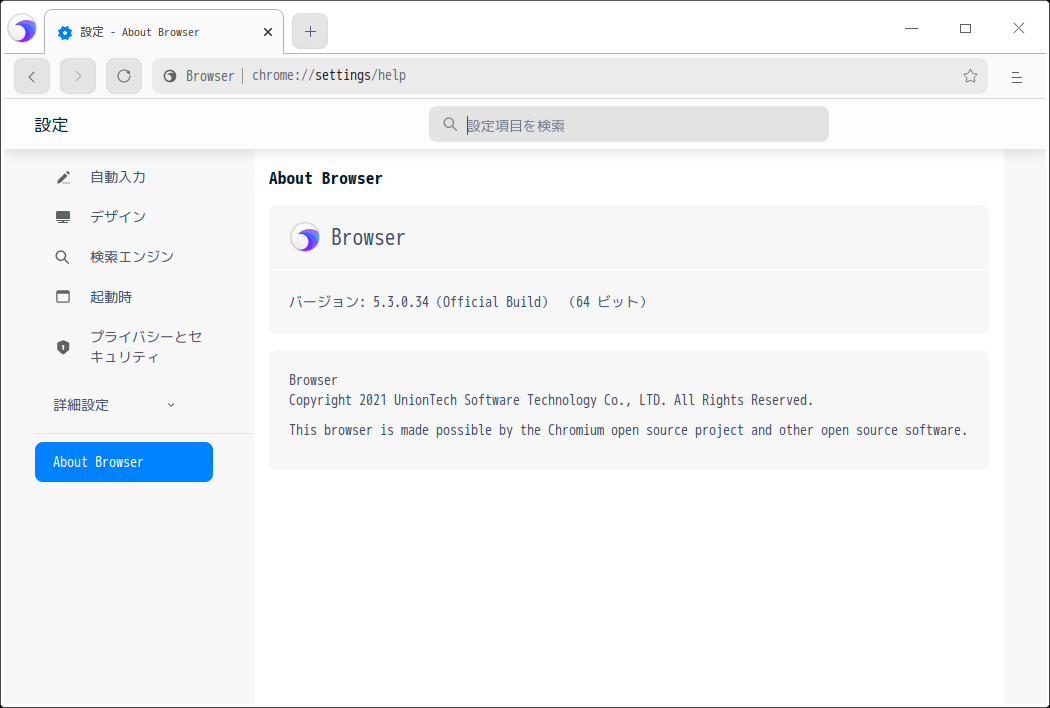Click the forward navigation arrow
This screenshot has height=708, width=1050.
coord(78,76)
